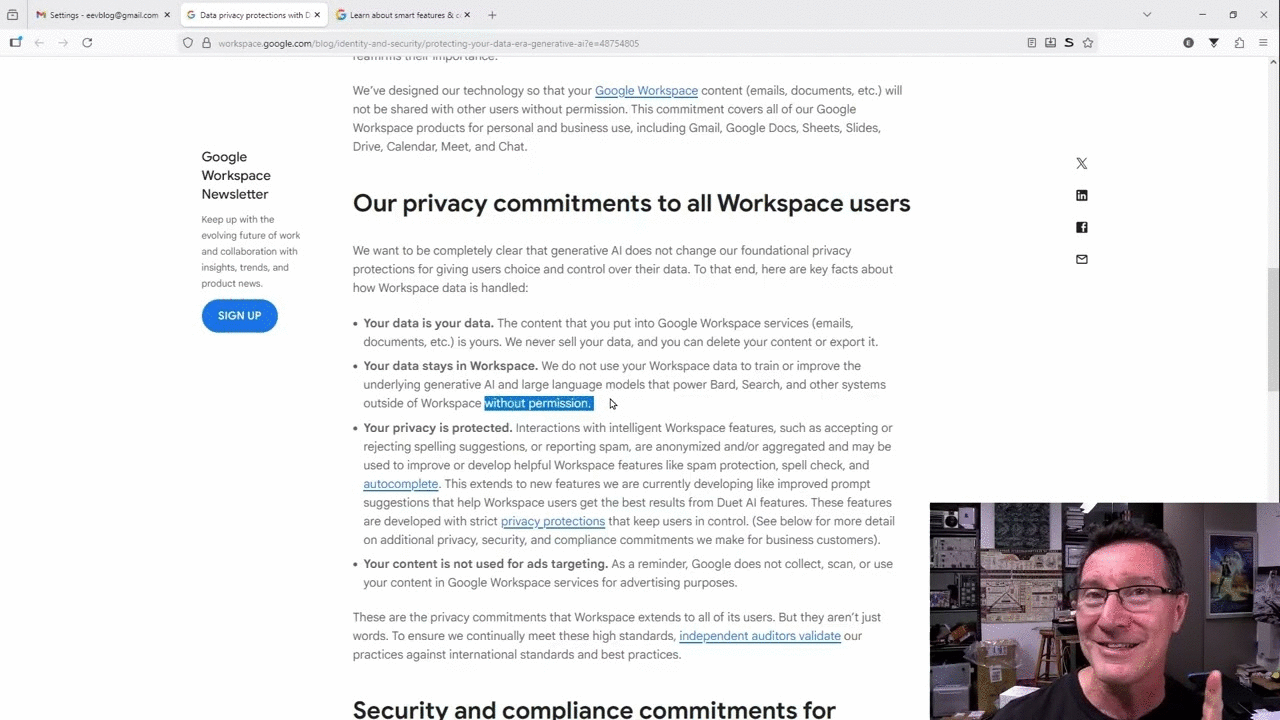Click the bold text 'Your data is your data.'
Image resolution: width=1280 pixels, height=720 pixels.
428,323
